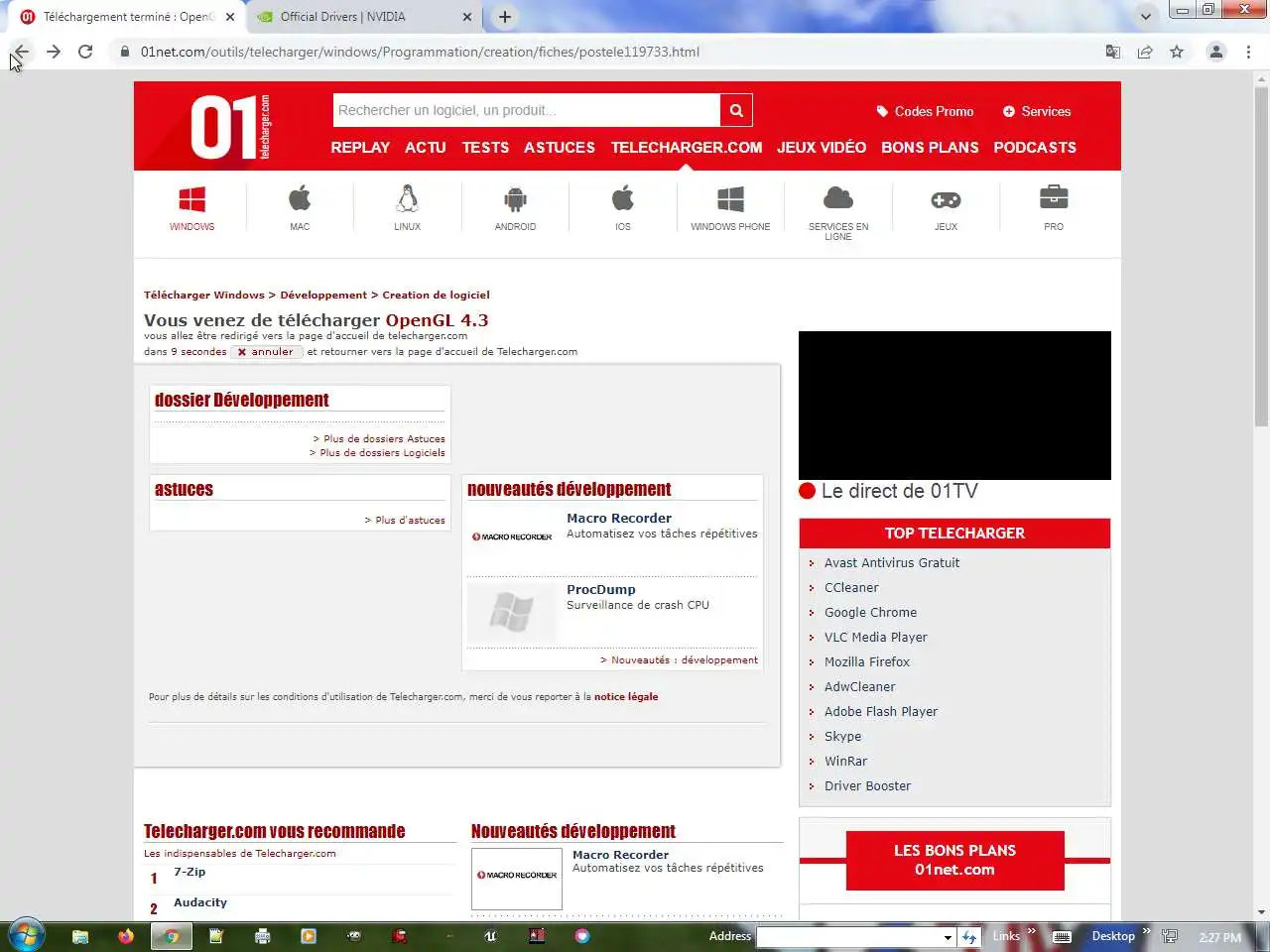The height and width of the screenshot is (952, 1270).
Task: Expand the Desktop toolbar chevron
Action: [x=1146, y=931]
